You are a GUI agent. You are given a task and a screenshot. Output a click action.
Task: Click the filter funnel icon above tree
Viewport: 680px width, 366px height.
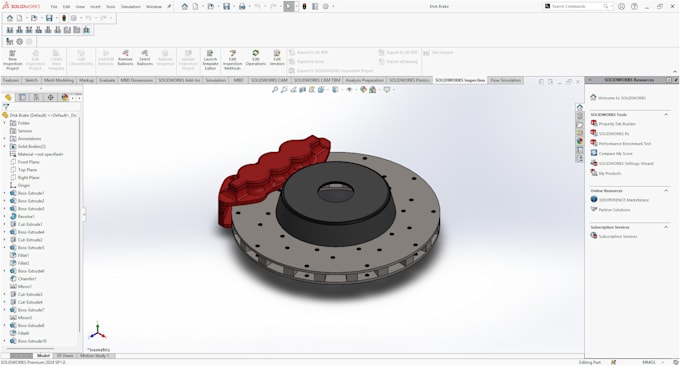point(6,107)
